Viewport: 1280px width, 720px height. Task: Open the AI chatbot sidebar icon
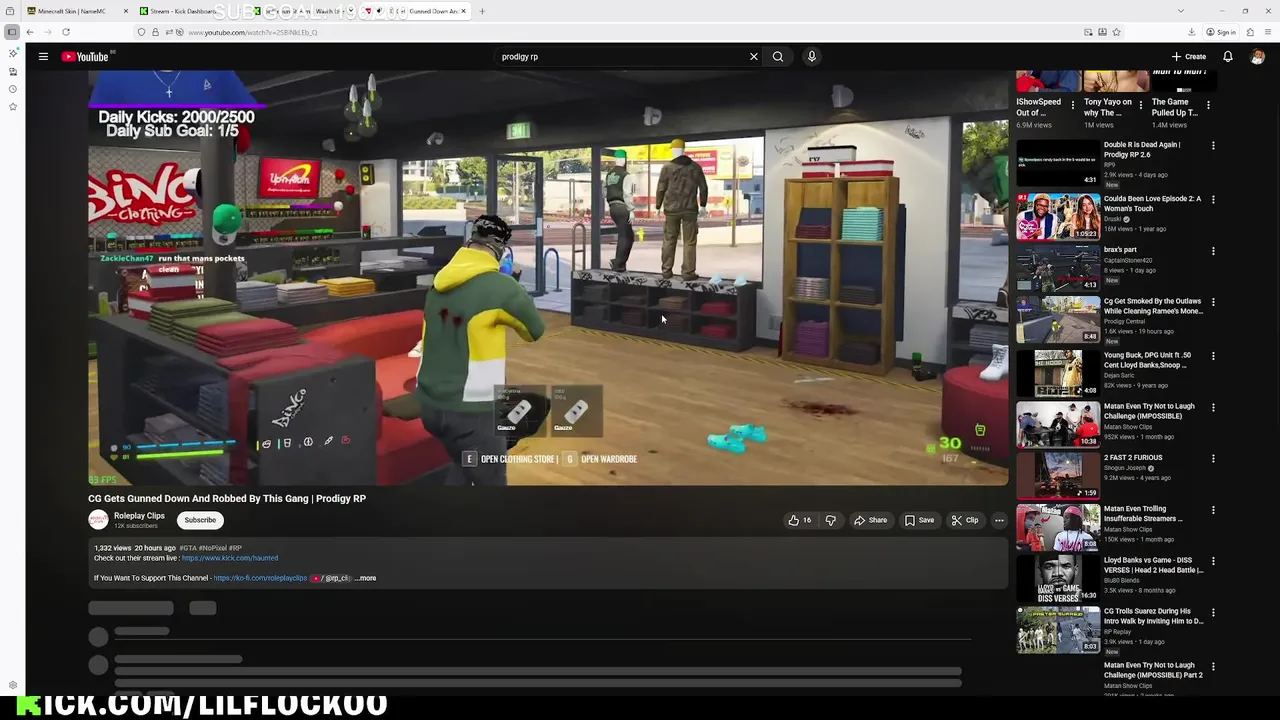[13, 53]
